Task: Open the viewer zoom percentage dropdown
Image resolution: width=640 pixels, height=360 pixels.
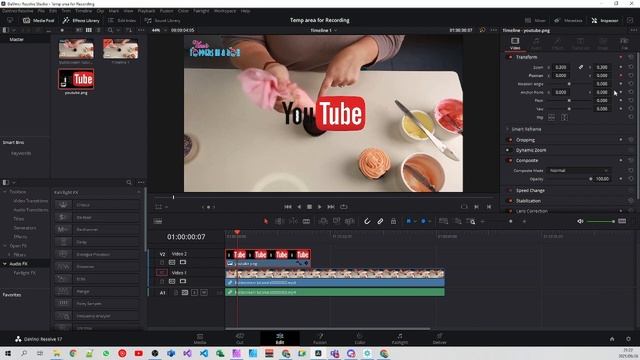Action: [160, 30]
